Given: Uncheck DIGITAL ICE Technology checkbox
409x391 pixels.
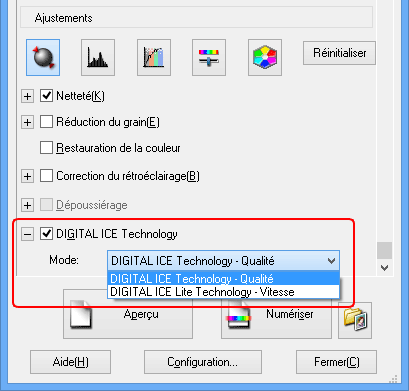Looking at the screenshot, I should click(x=46, y=234).
